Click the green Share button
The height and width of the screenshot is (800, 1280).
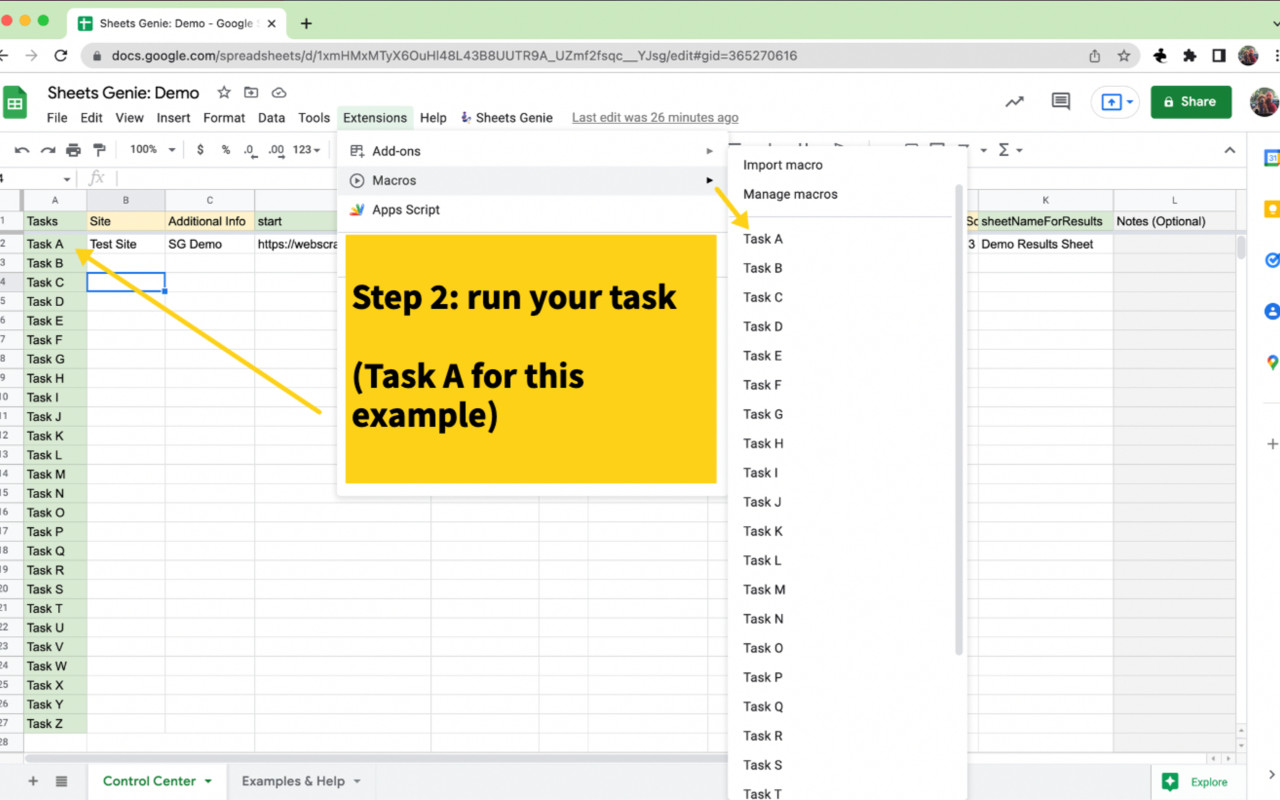pos(1191,101)
